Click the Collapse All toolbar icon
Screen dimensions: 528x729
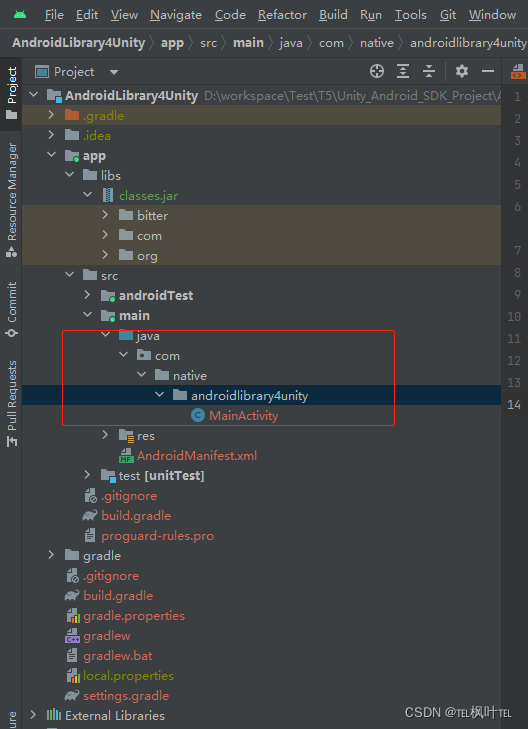(x=429, y=71)
